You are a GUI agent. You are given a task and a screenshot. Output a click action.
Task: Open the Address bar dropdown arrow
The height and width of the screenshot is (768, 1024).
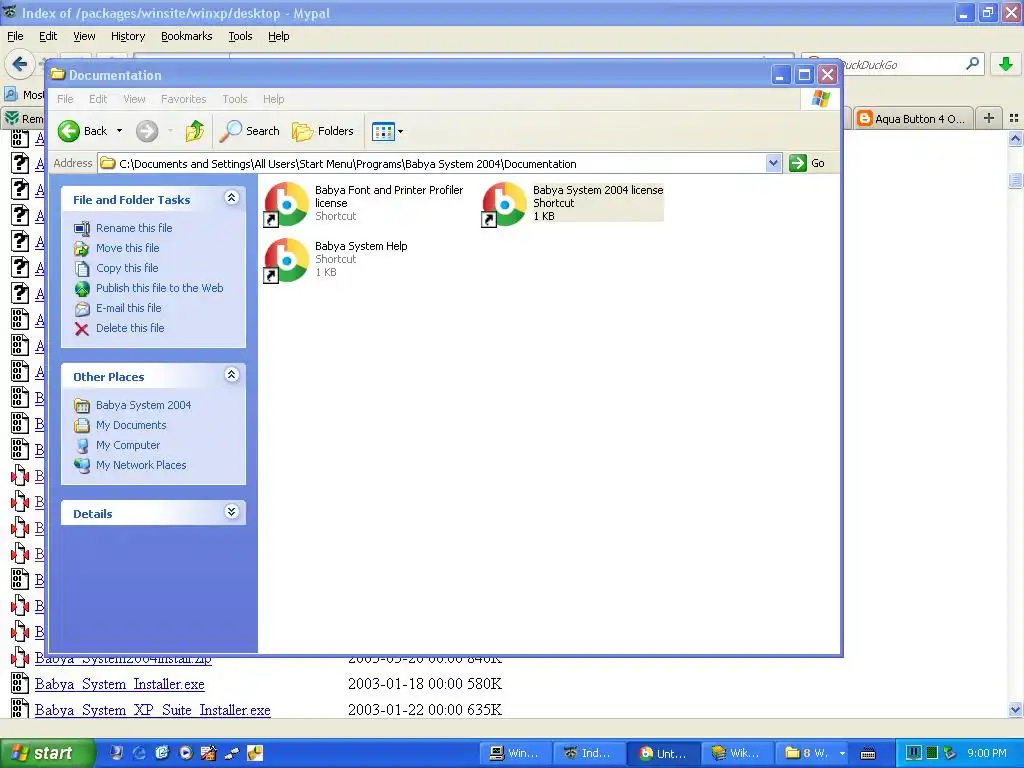tap(773, 163)
